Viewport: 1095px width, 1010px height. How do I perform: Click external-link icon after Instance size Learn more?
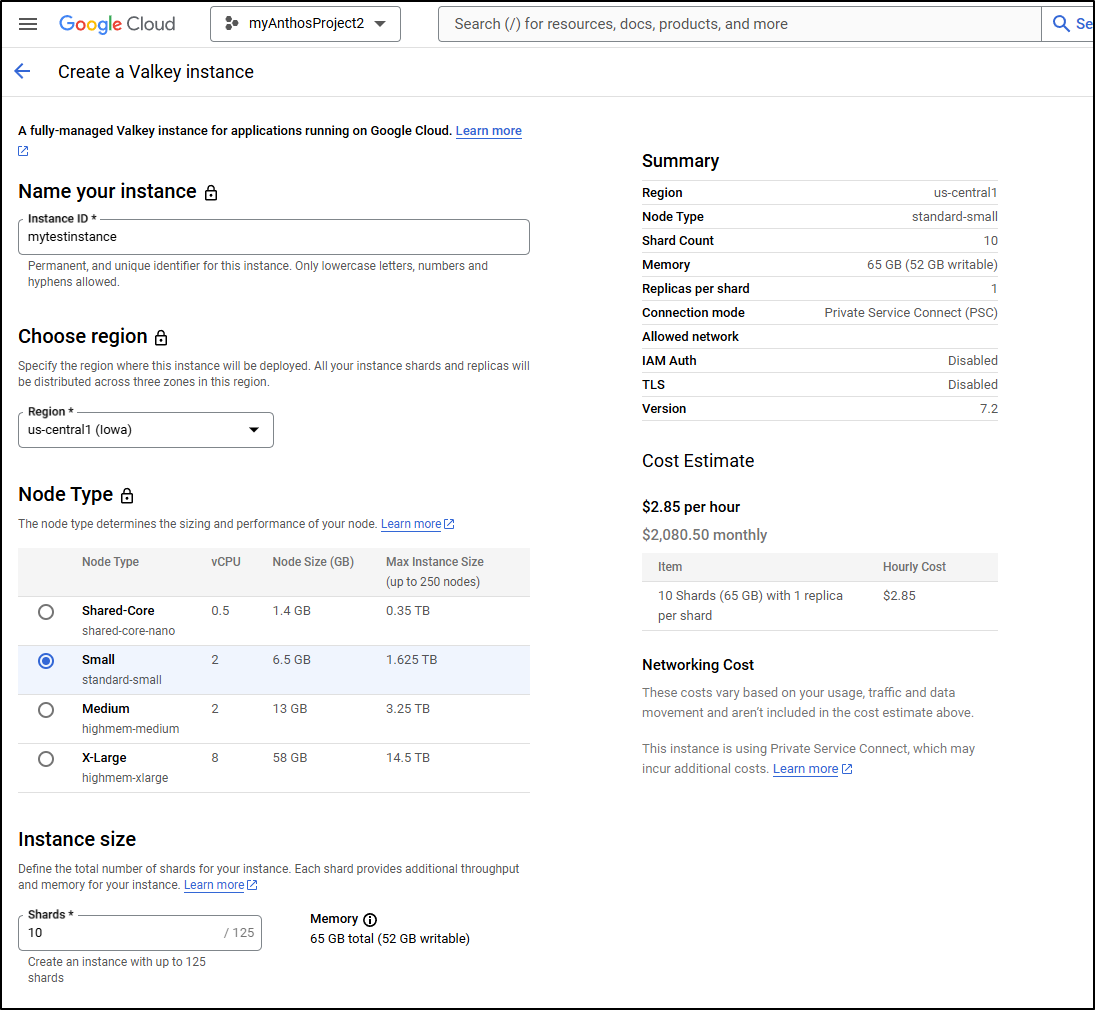tap(252, 885)
